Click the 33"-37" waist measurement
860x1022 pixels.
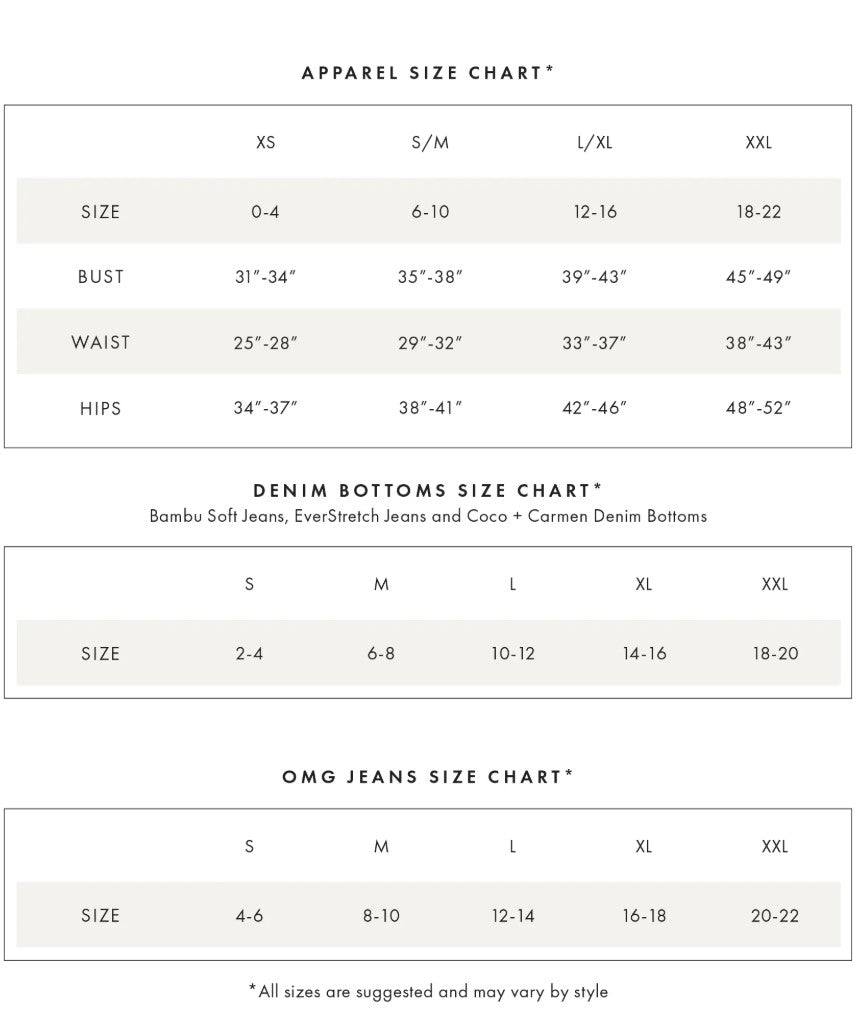(x=594, y=342)
